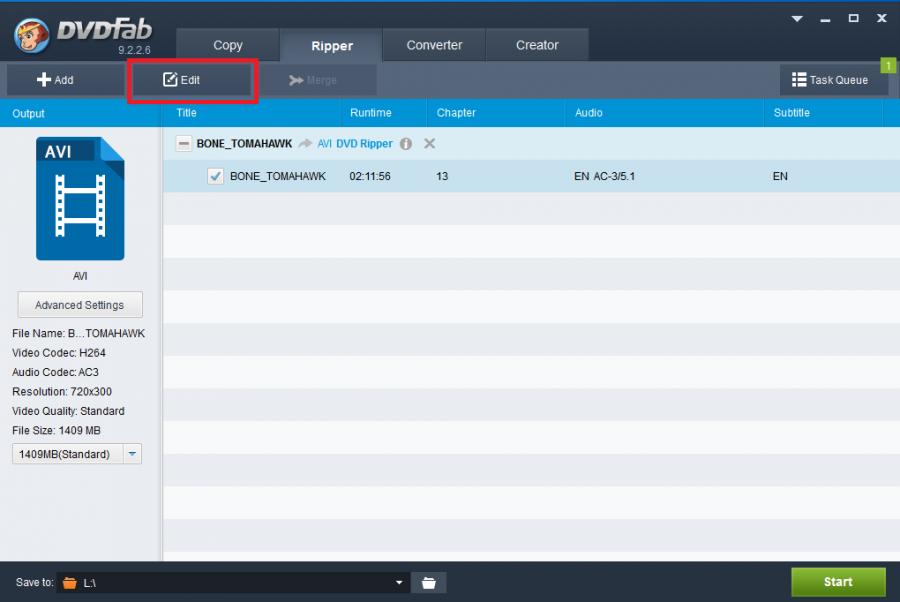900x602 pixels.
Task: Click the Advanced Settings button
Action: (x=80, y=305)
